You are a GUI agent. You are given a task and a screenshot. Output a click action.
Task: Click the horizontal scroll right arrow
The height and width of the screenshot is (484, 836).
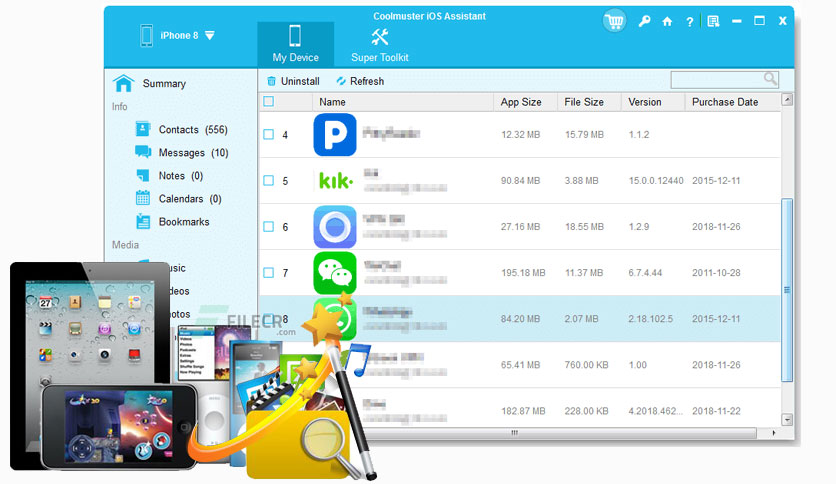[x=774, y=433]
